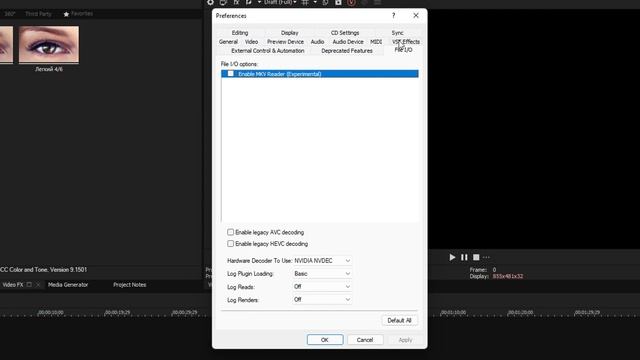Viewport: 640px width, 360px height.
Task: Enable legacy AVC decoding
Action: [x=231, y=232]
